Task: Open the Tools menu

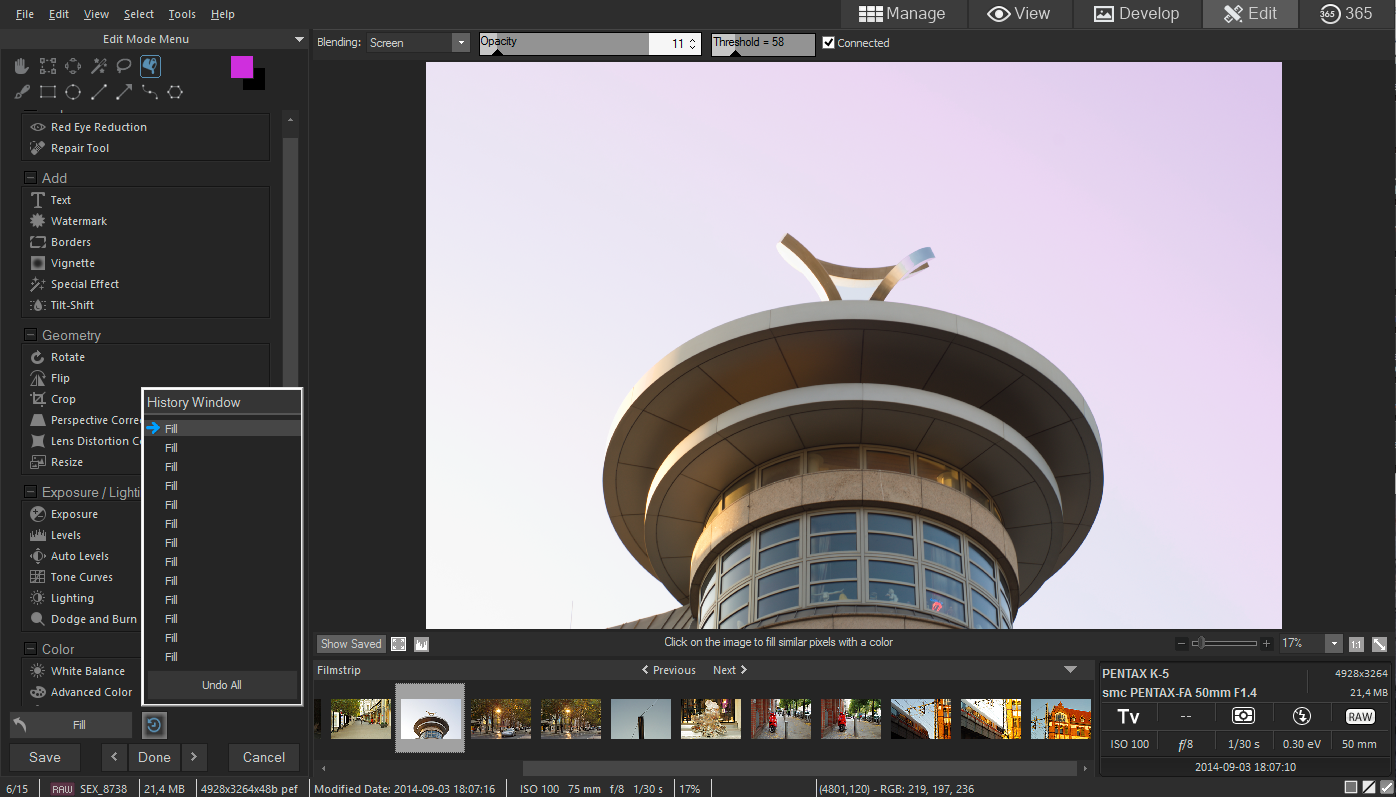Action: point(182,14)
